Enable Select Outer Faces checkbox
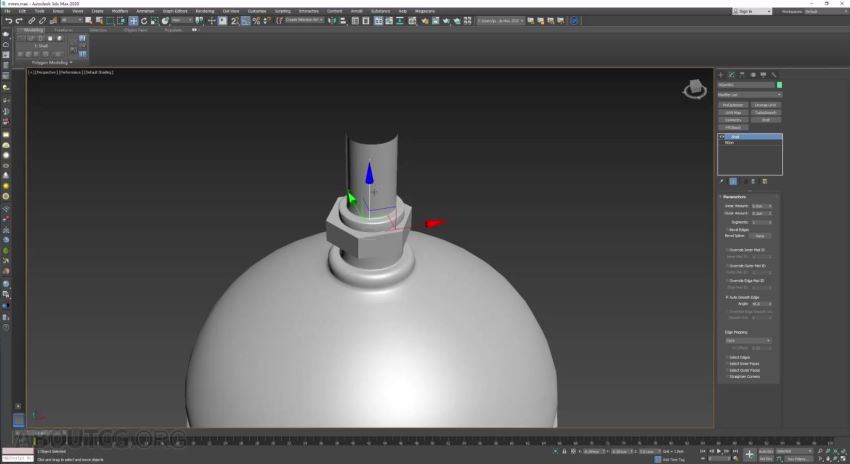The width and height of the screenshot is (850, 464). point(727,370)
